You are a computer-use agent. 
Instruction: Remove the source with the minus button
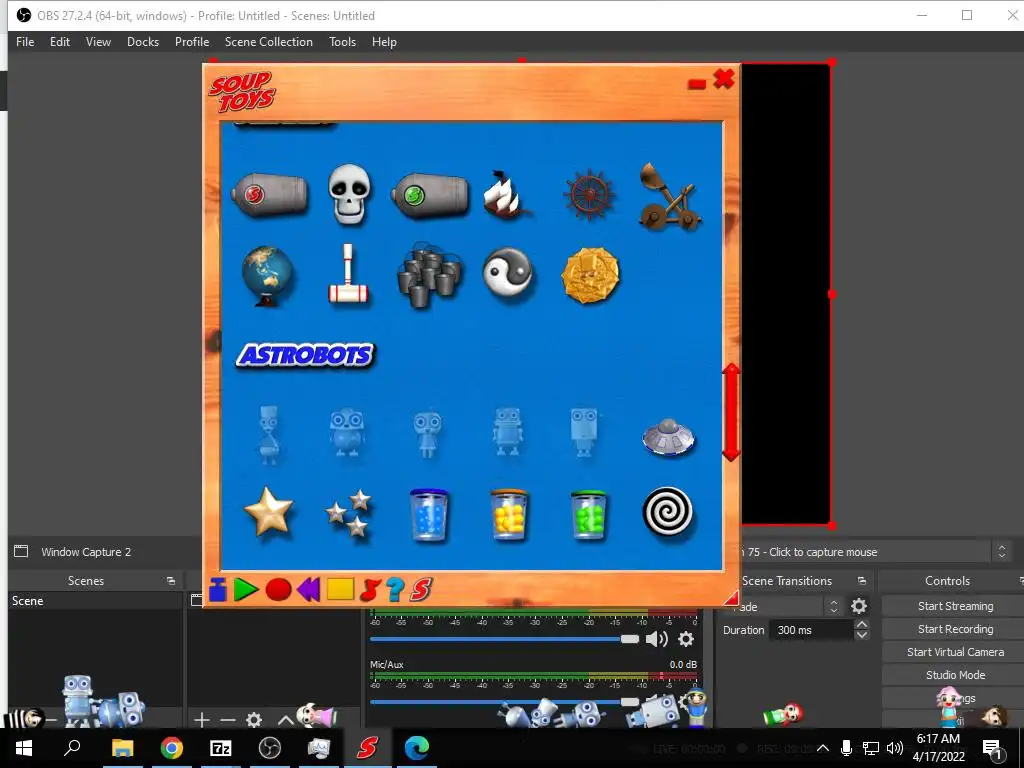(x=228, y=720)
